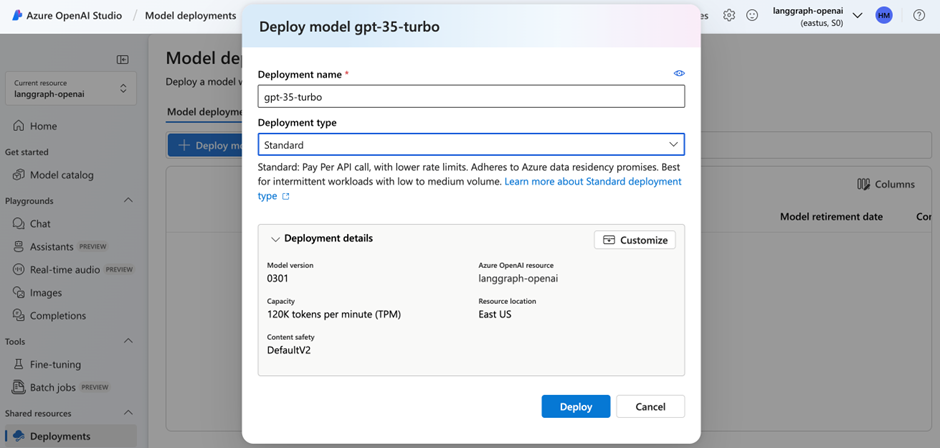Image resolution: width=940 pixels, height=448 pixels.
Task: Open the Deployment type dropdown
Action: click(x=471, y=145)
